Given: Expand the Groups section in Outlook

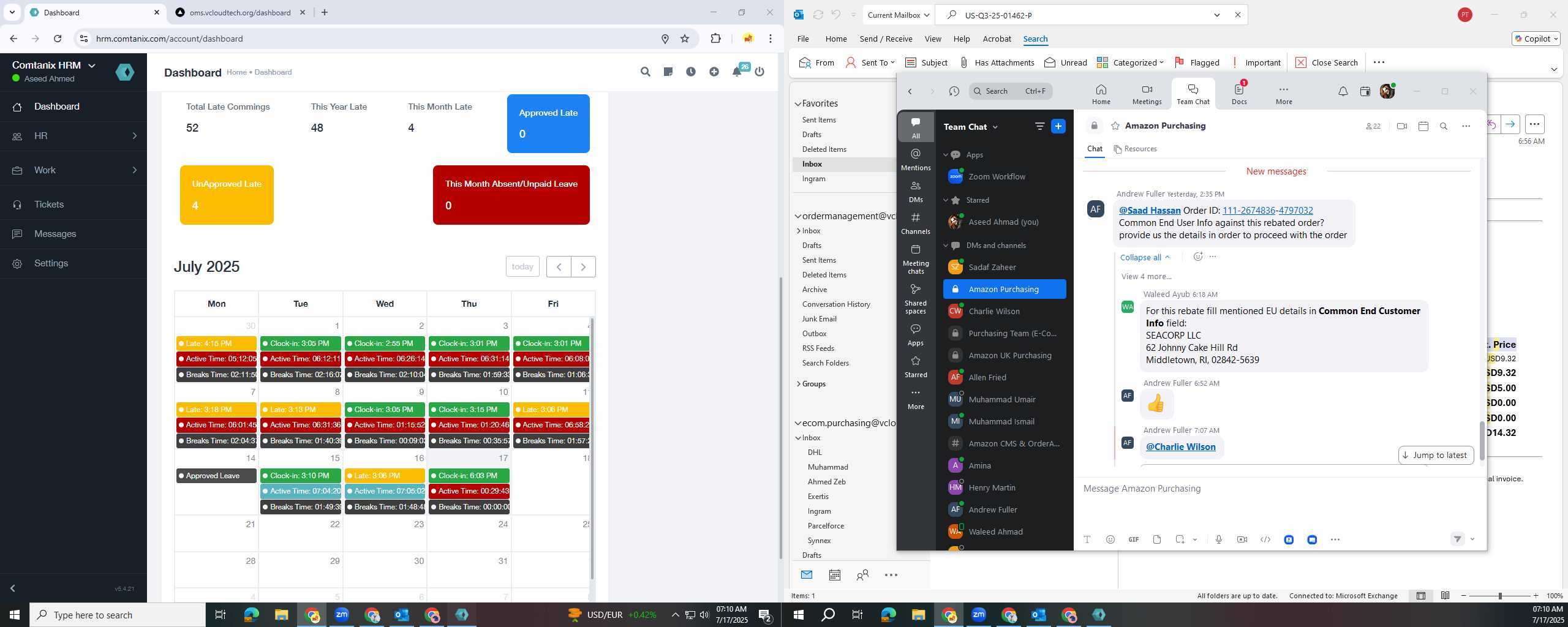Looking at the screenshot, I should click(x=798, y=384).
